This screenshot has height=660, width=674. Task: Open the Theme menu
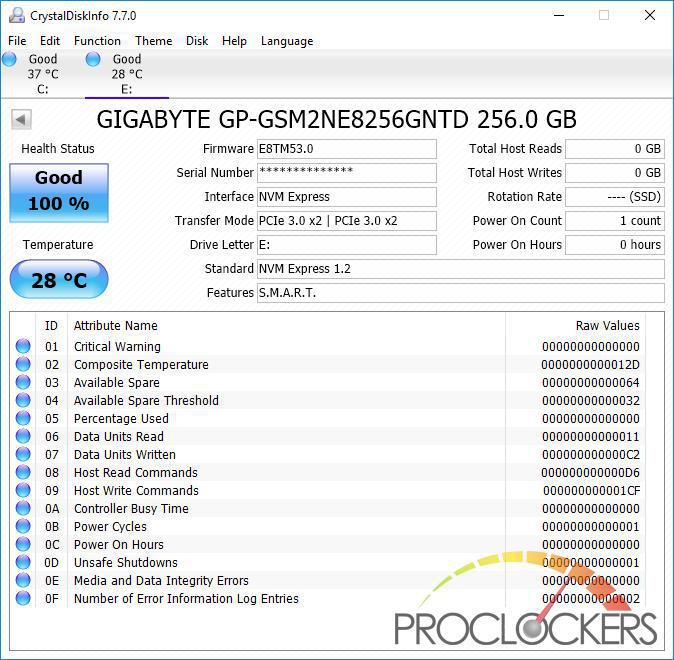click(x=153, y=41)
